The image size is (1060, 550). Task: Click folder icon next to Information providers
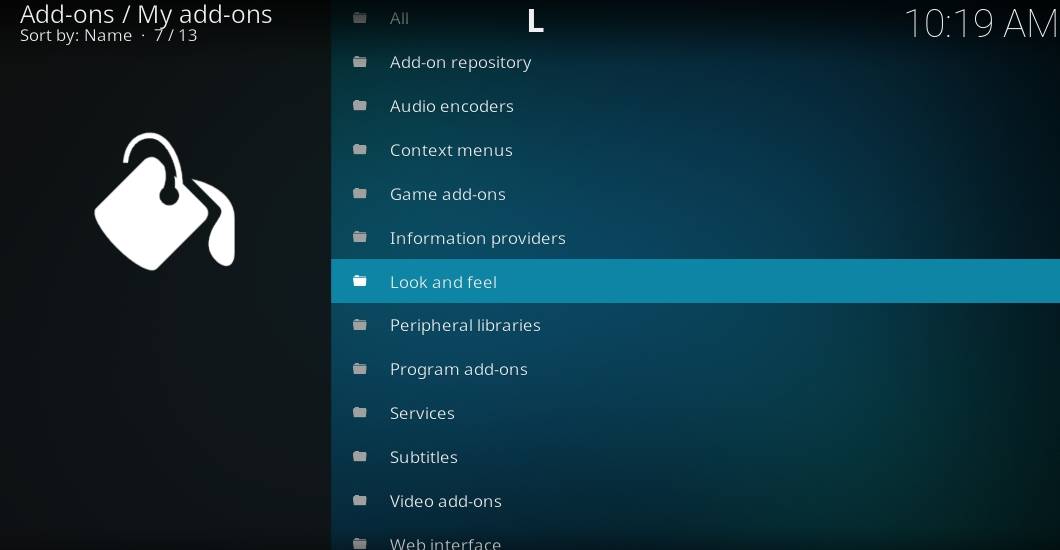pyautogui.click(x=360, y=238)
